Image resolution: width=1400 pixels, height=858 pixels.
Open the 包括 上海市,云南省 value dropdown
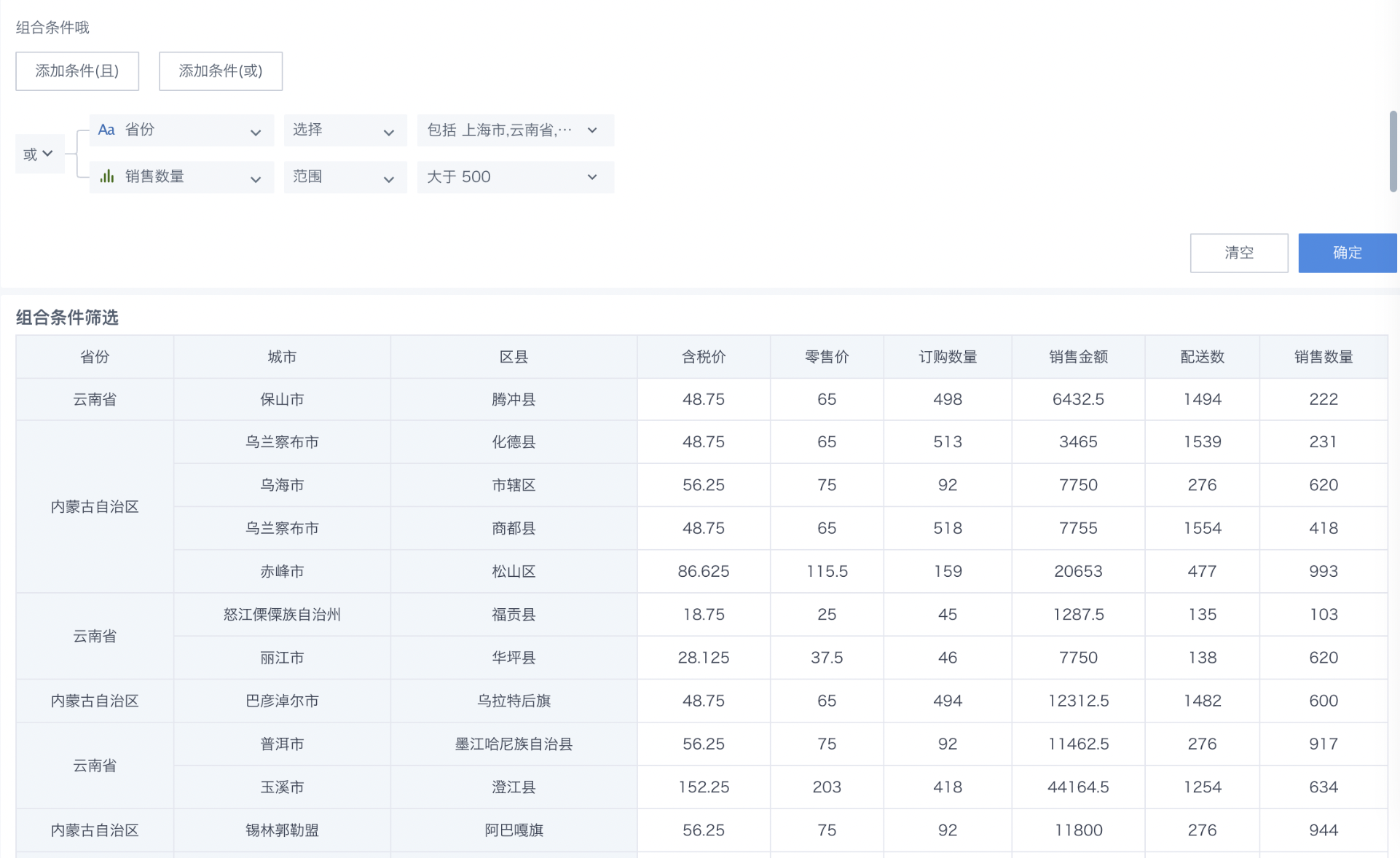(515, 130)
